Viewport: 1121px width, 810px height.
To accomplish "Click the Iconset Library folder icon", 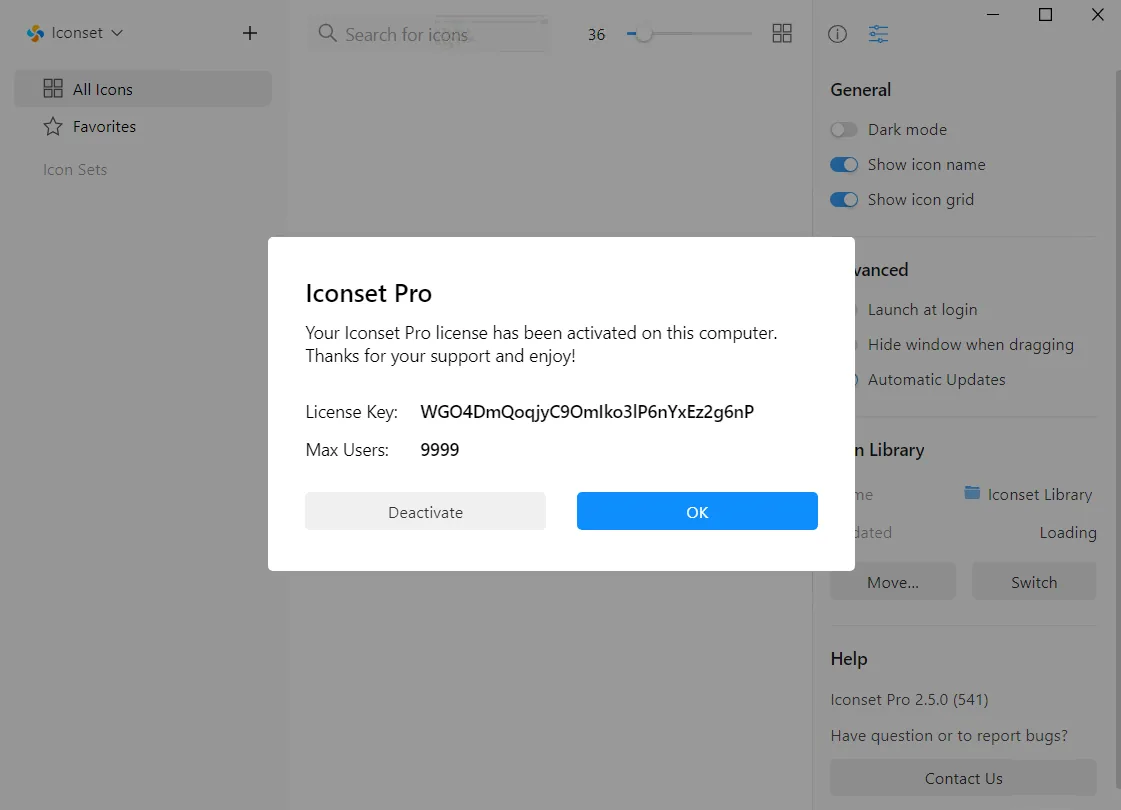I will (972, 493).
